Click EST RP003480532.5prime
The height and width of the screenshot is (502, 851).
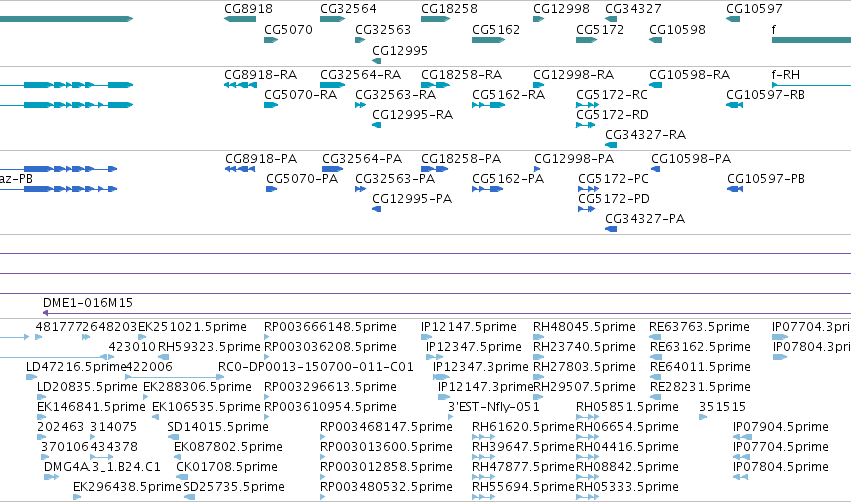386,486
